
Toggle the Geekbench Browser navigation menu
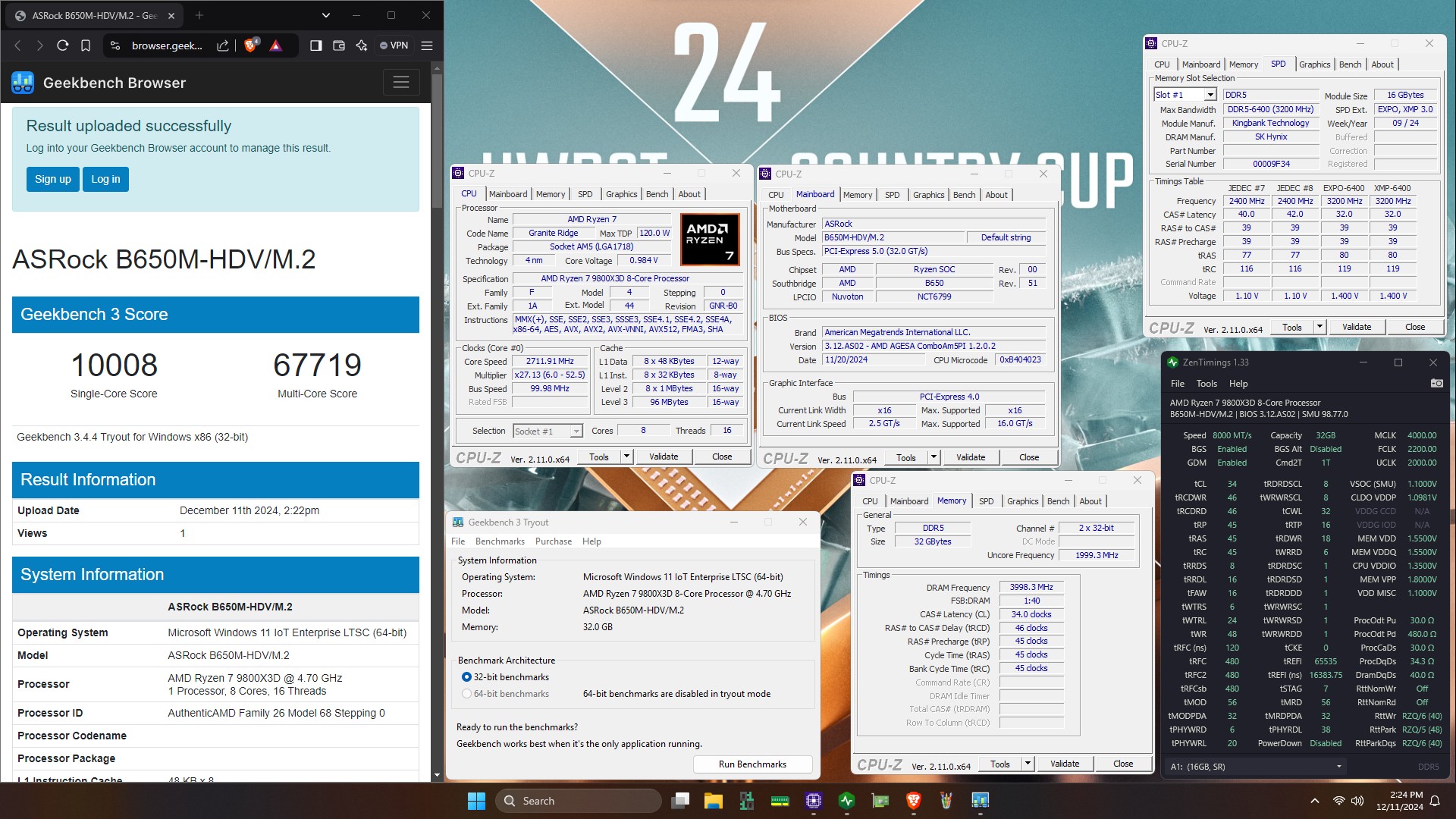[x=401, y=82]
